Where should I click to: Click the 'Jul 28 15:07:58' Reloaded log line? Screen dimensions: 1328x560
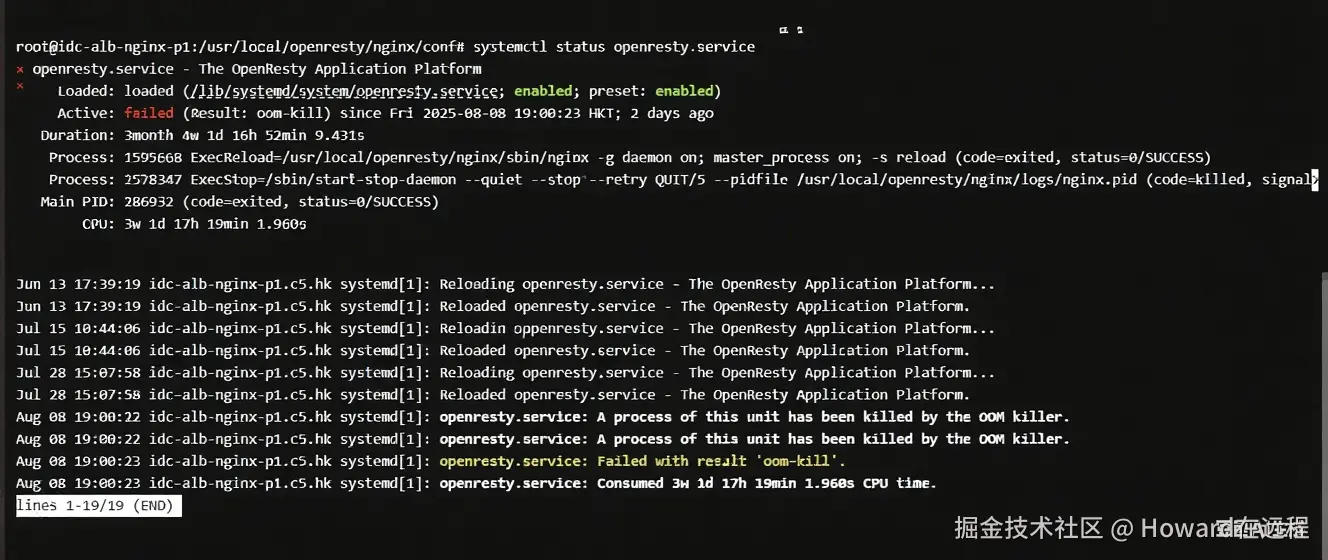(493, 394)
